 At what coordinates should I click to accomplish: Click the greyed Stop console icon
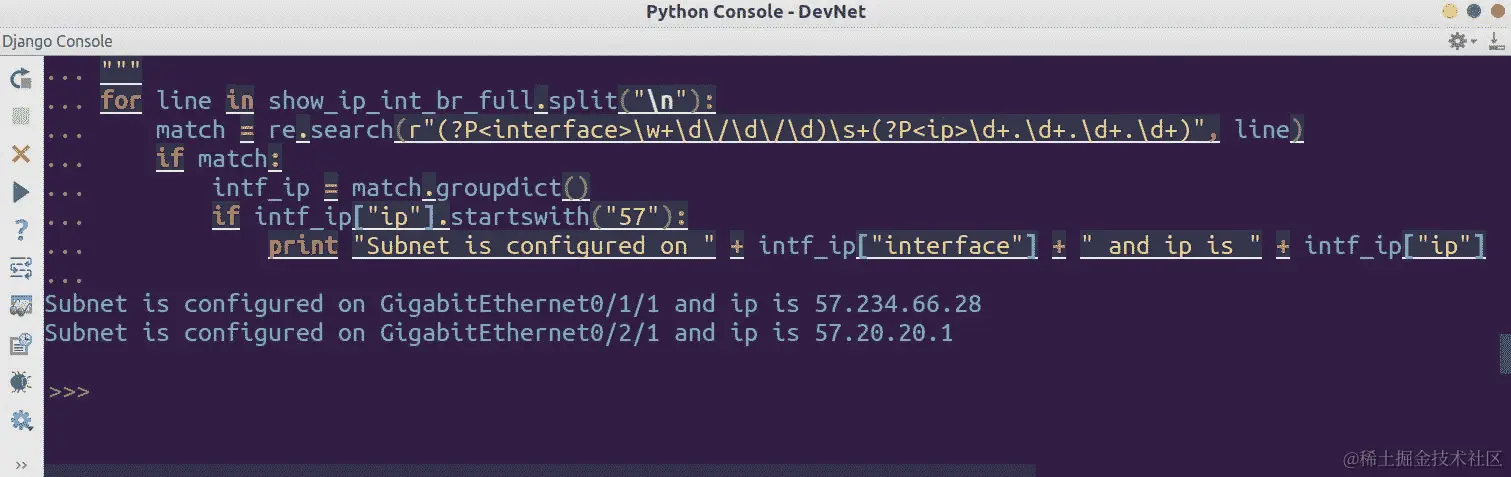tap(20, 116)
